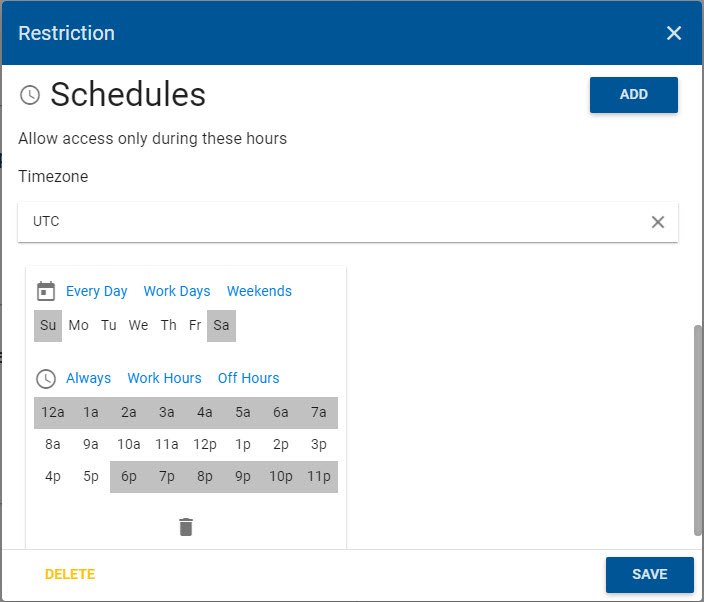Image resolution: width=704 pixels, height=602 pixels.
Task: Apply the Off Hours preset
Action: point(248,378)
